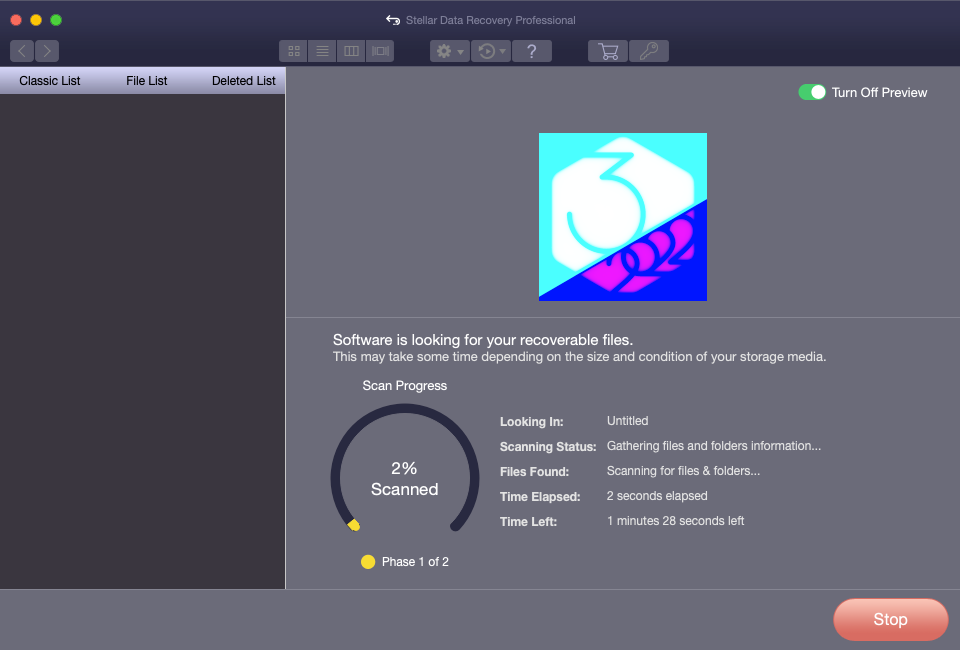Select the Deleted List tab
The width and height of the screenshot is (960, 650).
(244, 81)
